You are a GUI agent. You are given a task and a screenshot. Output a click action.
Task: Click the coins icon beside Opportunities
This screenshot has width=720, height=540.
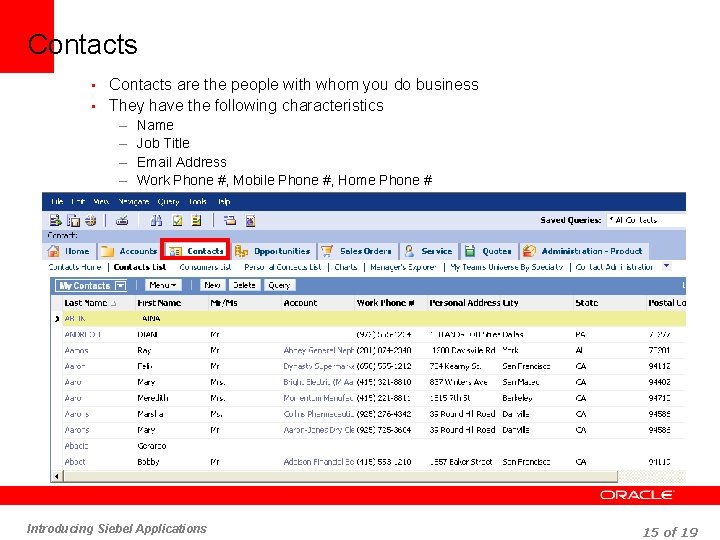242,251
